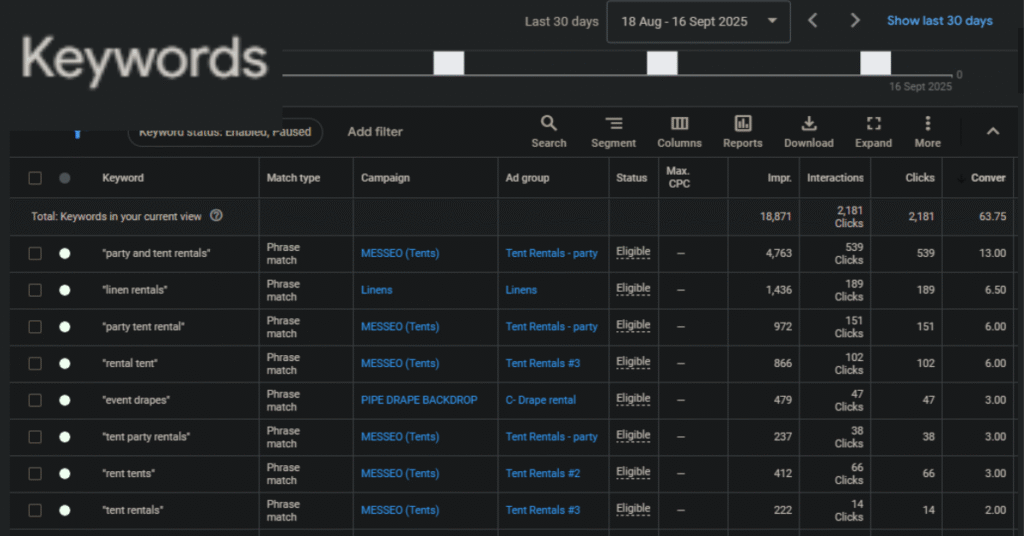
Task: Sort by the Clicks column header
Action: 919,178
